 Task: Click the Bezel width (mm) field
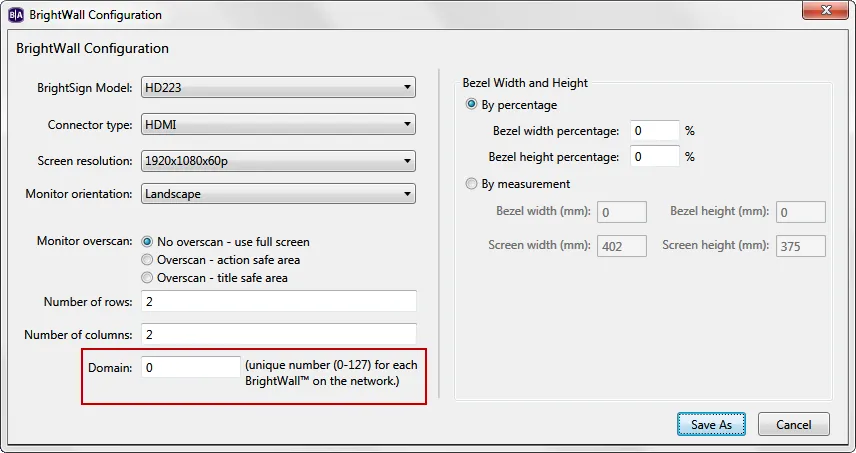622,212
